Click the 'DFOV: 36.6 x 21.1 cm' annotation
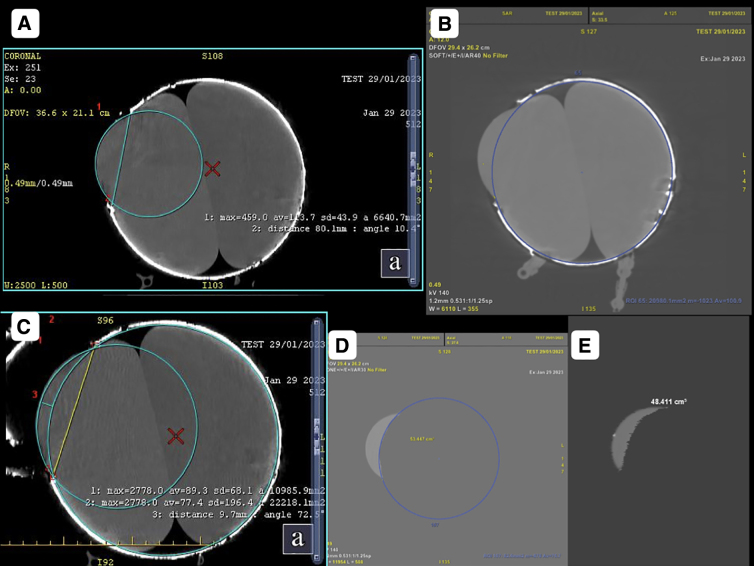The height and width of the screenshot is (566, 754). (x=57, y=113)
